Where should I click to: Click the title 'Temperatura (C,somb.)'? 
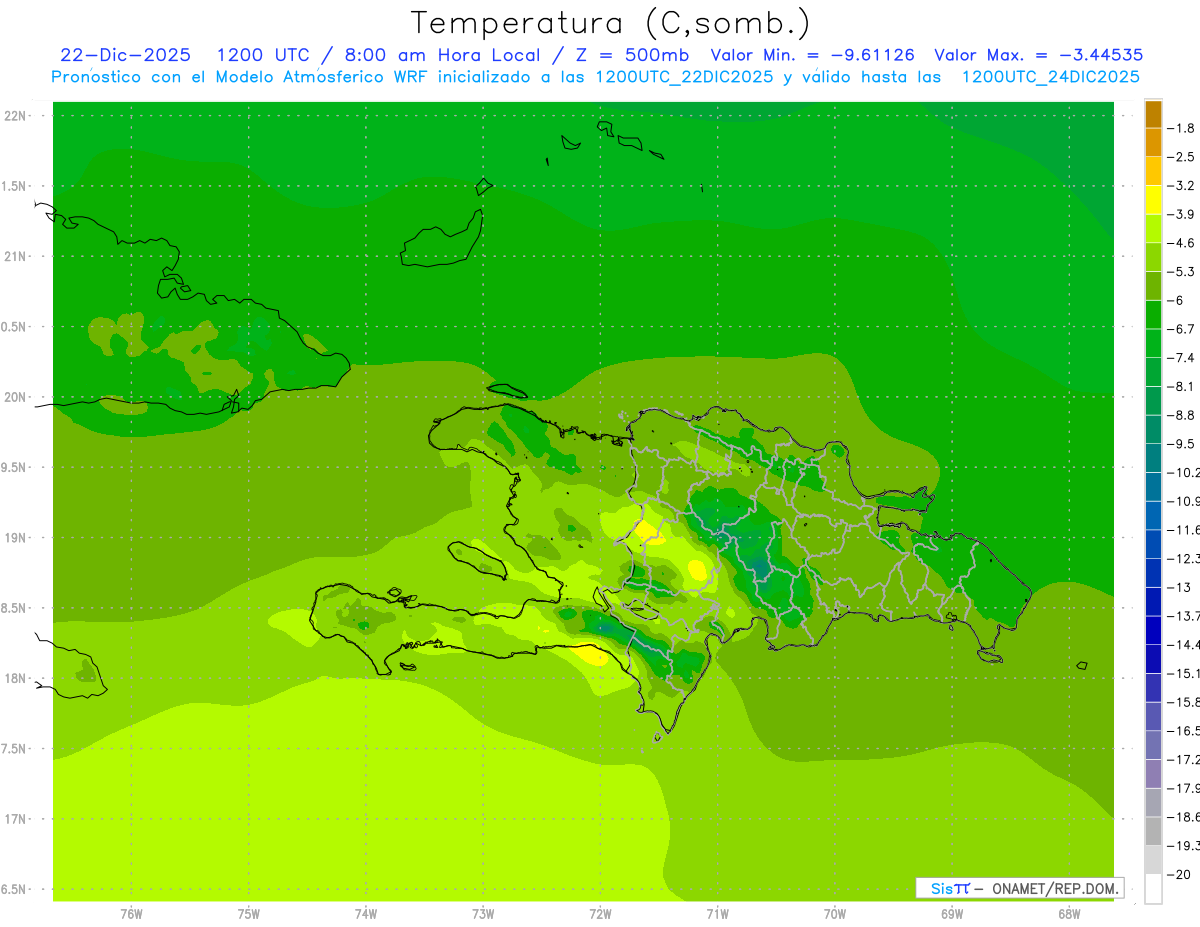[x=610, y=24]
